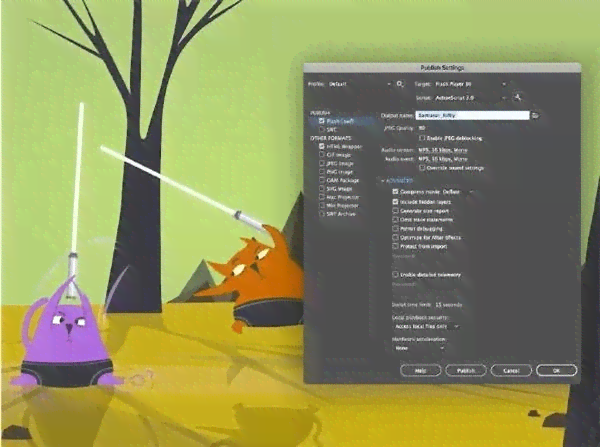Check Enable detailed telemetry
The height and width of the screenshot is (447, 600).
(x=395, y=274)
